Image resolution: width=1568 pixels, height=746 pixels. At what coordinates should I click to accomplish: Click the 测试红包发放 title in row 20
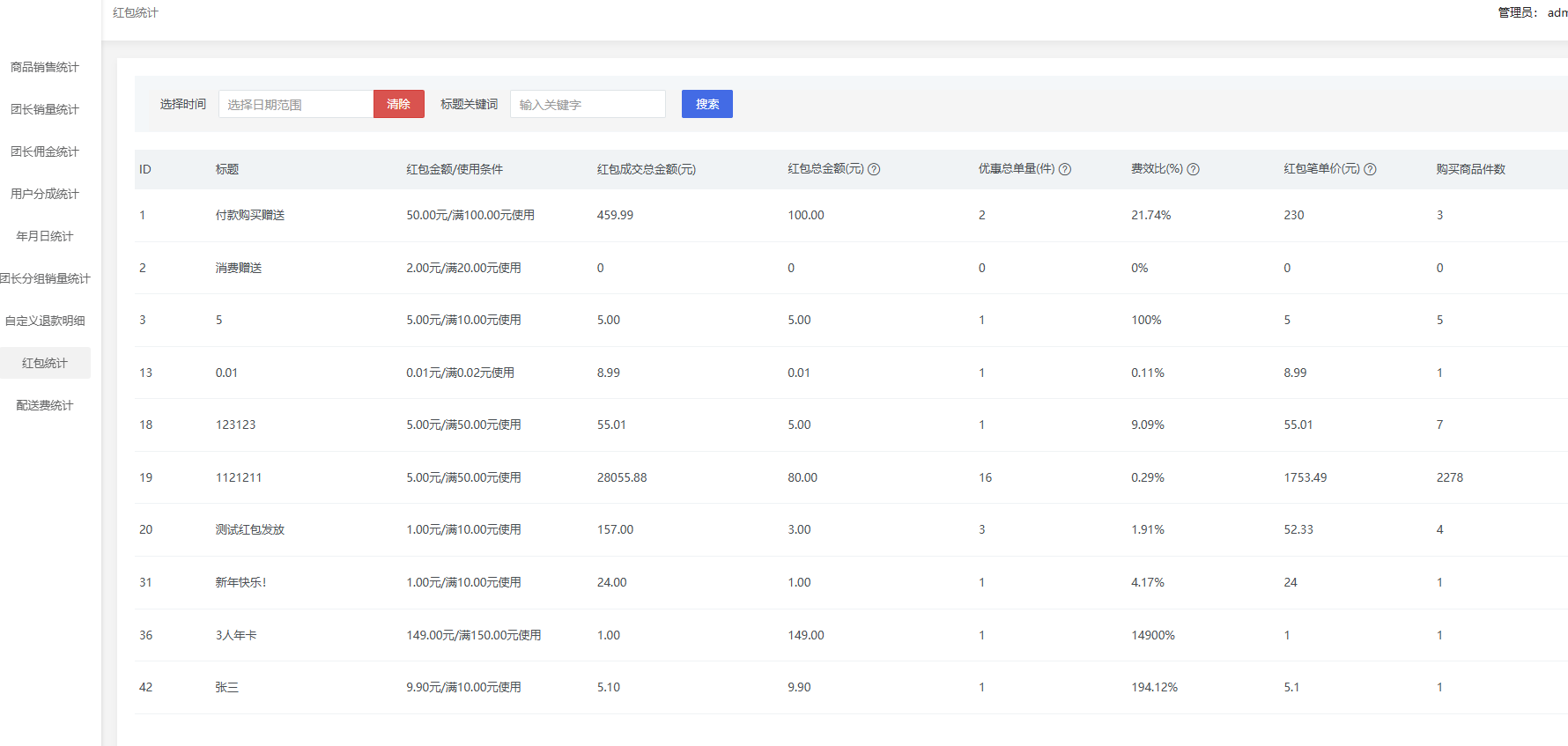click(249, 529)
